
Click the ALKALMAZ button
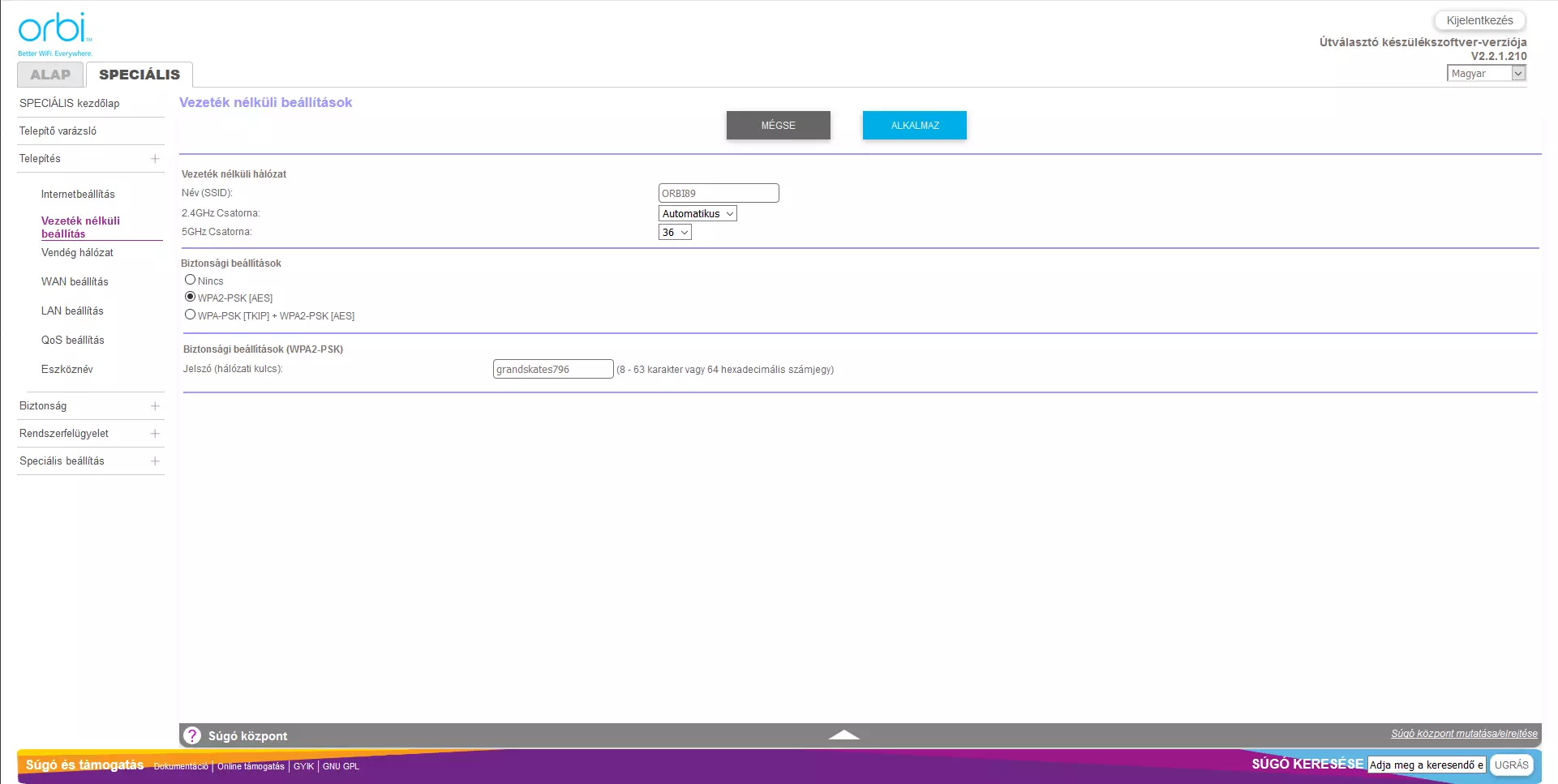pos(914,126)
